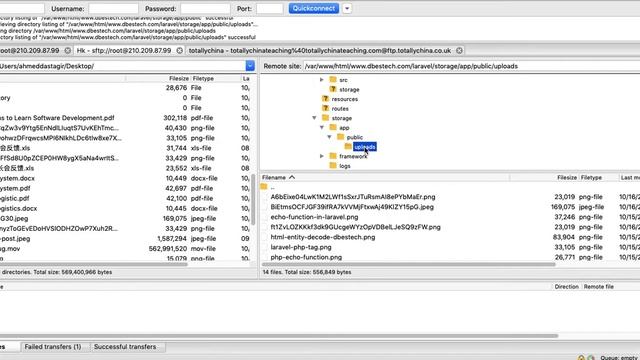Click the app folder icon
Viewport: 640px width, 360px height.
333,127
